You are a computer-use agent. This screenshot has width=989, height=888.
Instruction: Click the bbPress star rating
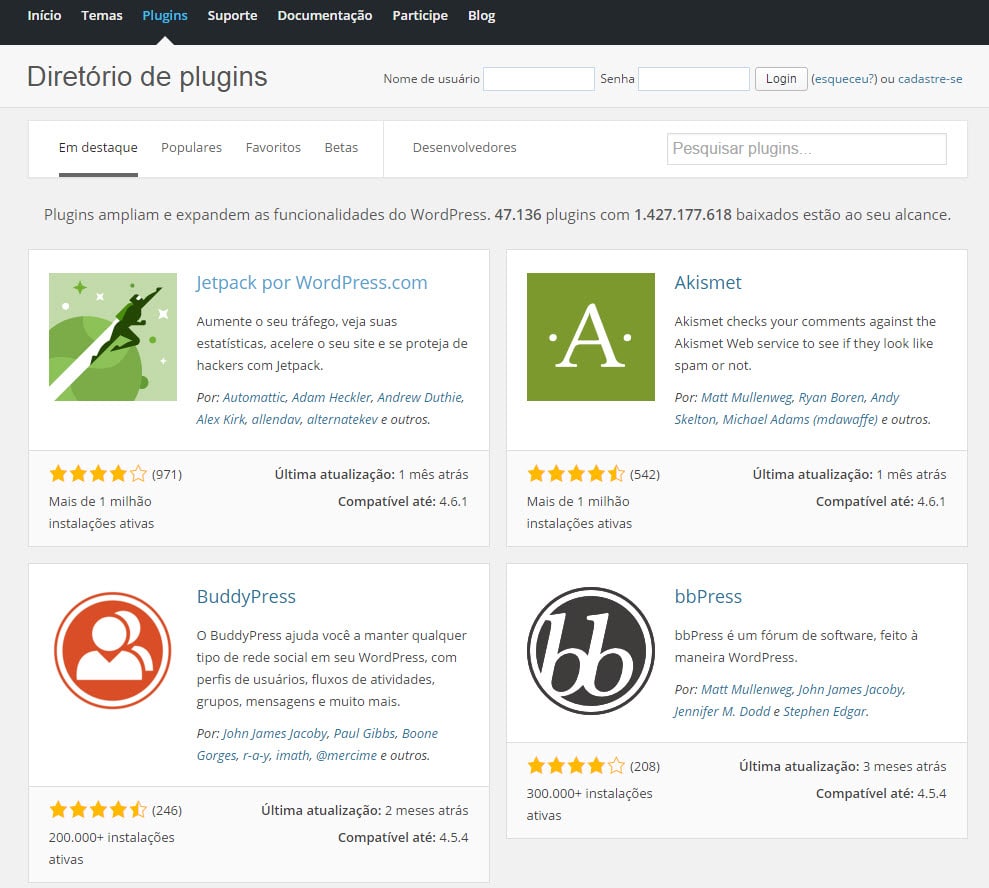(575, 766)
